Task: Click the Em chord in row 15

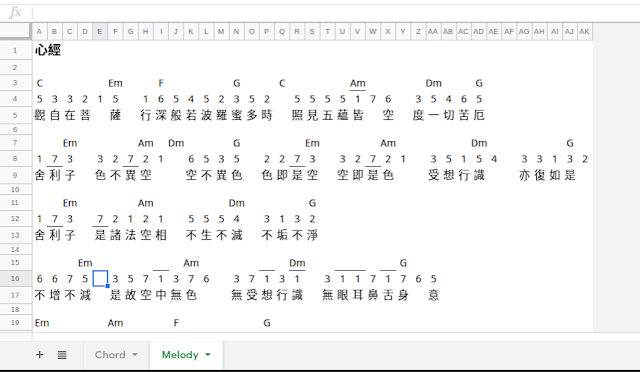Action: click(85, 263)
